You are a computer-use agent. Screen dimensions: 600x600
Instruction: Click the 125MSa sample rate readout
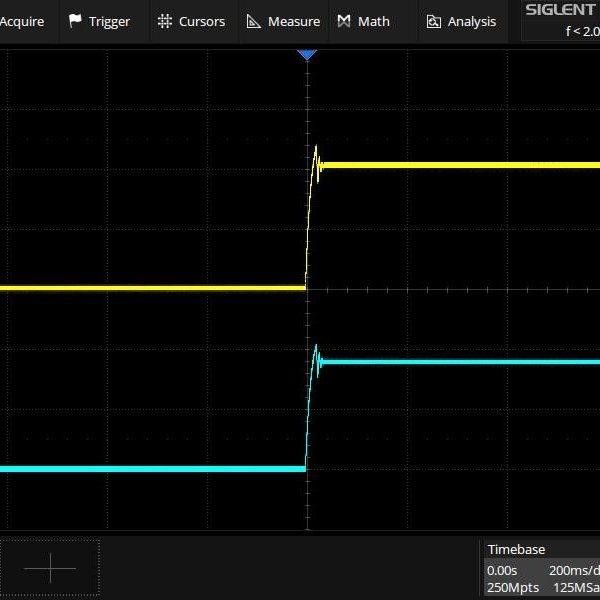tap(575, 588)
